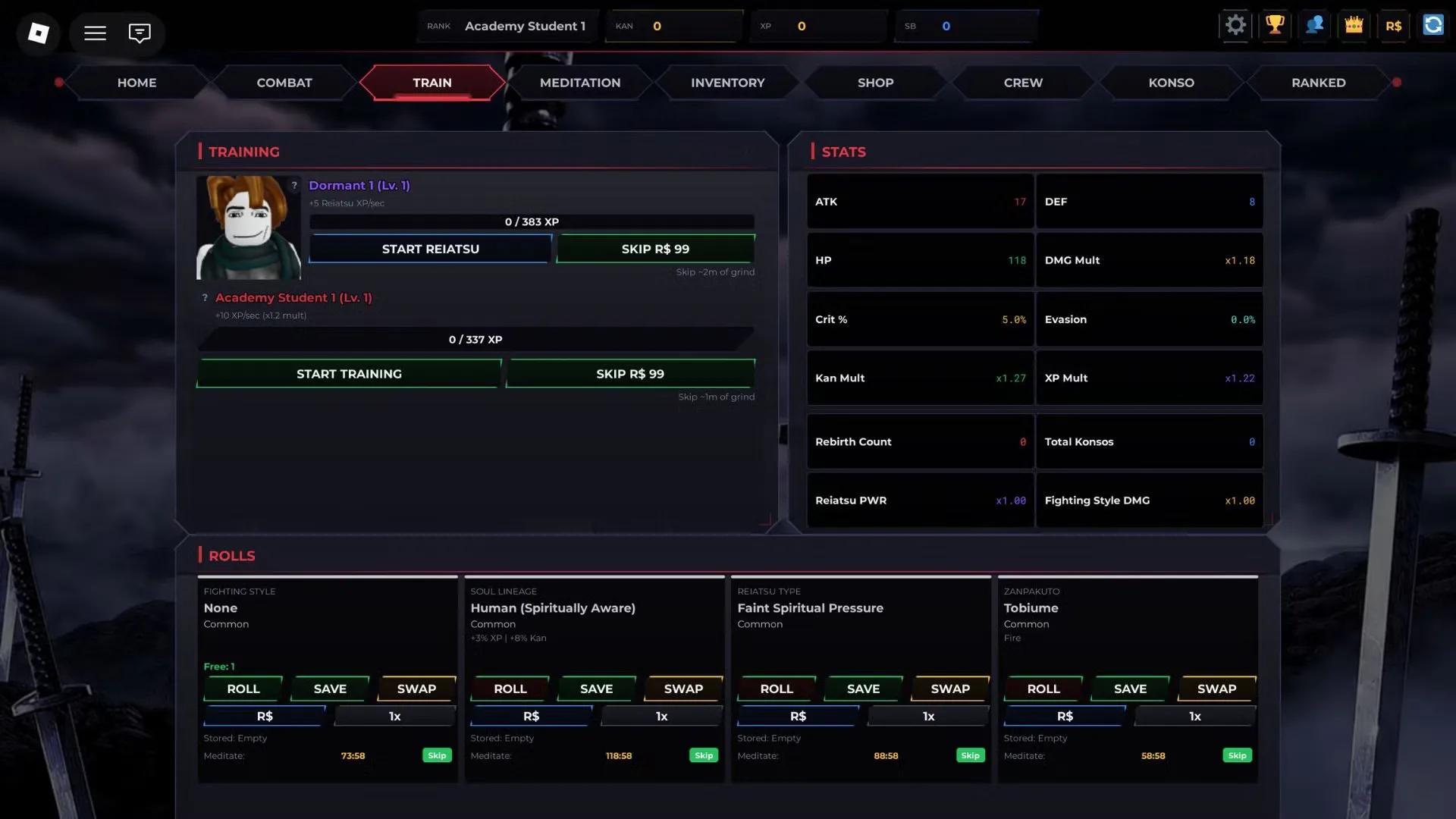Image resolution: width=1456 pixels, height=819 pixels.
Task: Open the hamburger menu icon
Action: 95,33
